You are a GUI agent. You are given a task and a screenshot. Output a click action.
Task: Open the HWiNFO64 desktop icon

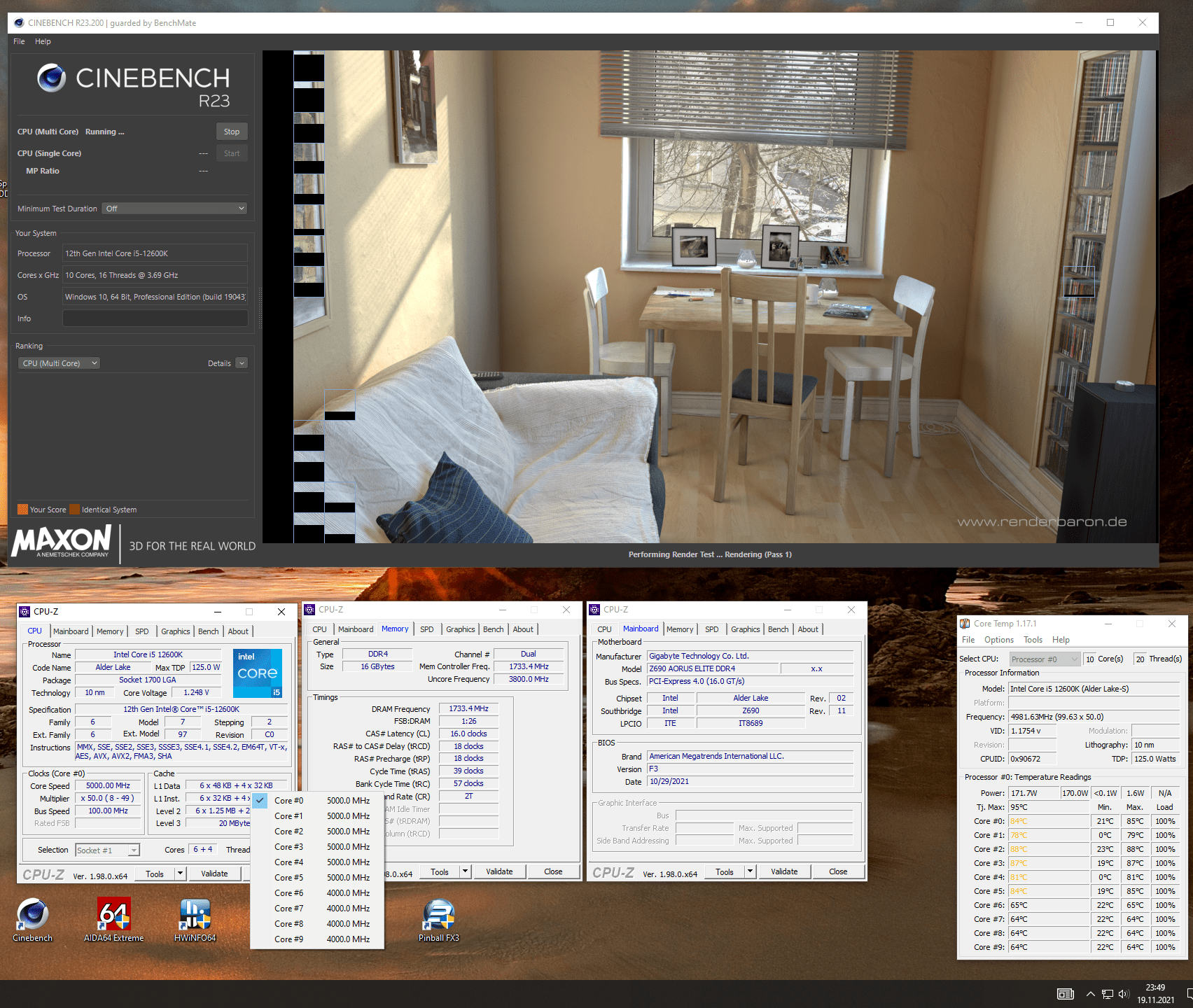[195, 920]
